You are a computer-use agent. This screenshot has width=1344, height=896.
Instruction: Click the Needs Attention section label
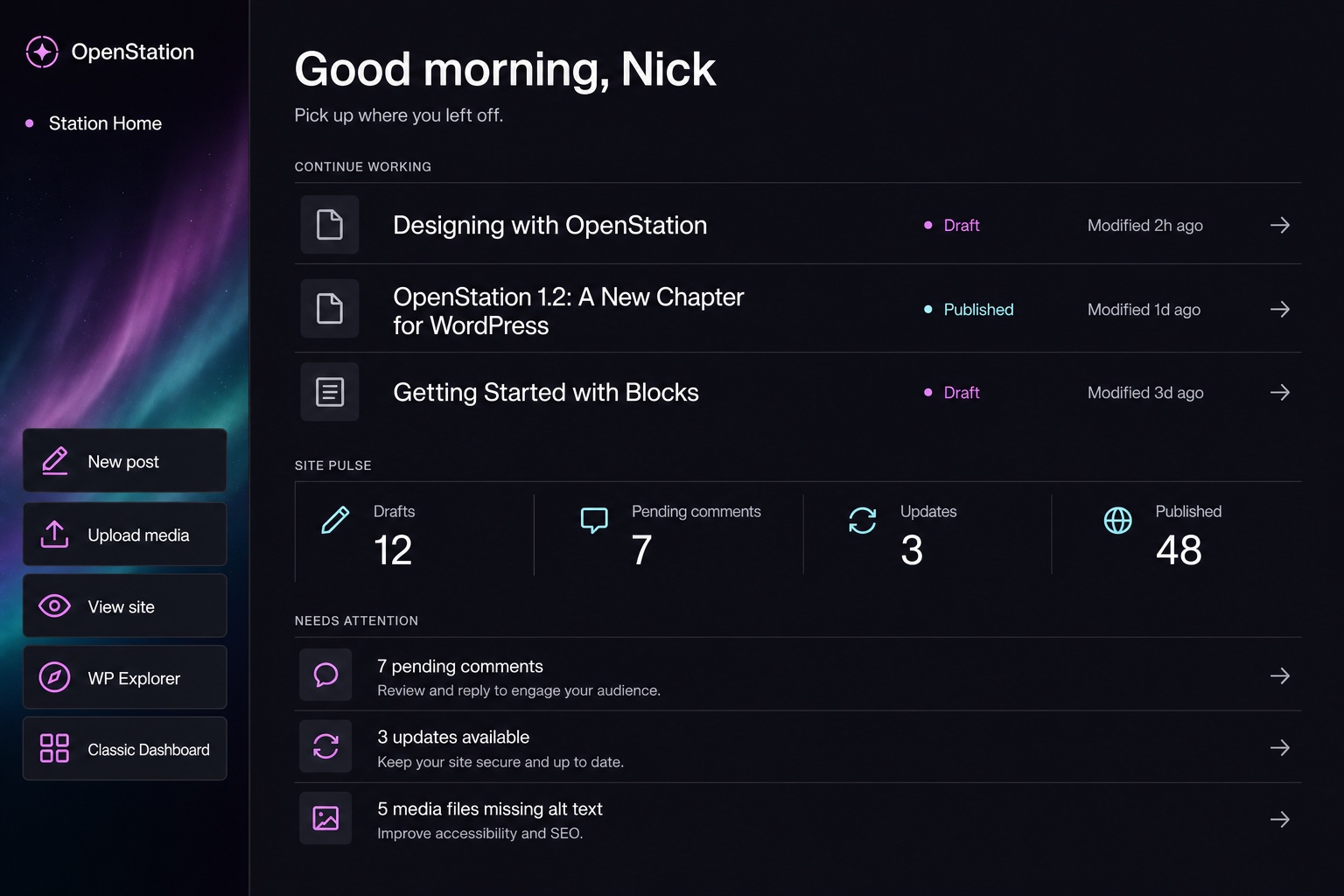tap(356, 620)
